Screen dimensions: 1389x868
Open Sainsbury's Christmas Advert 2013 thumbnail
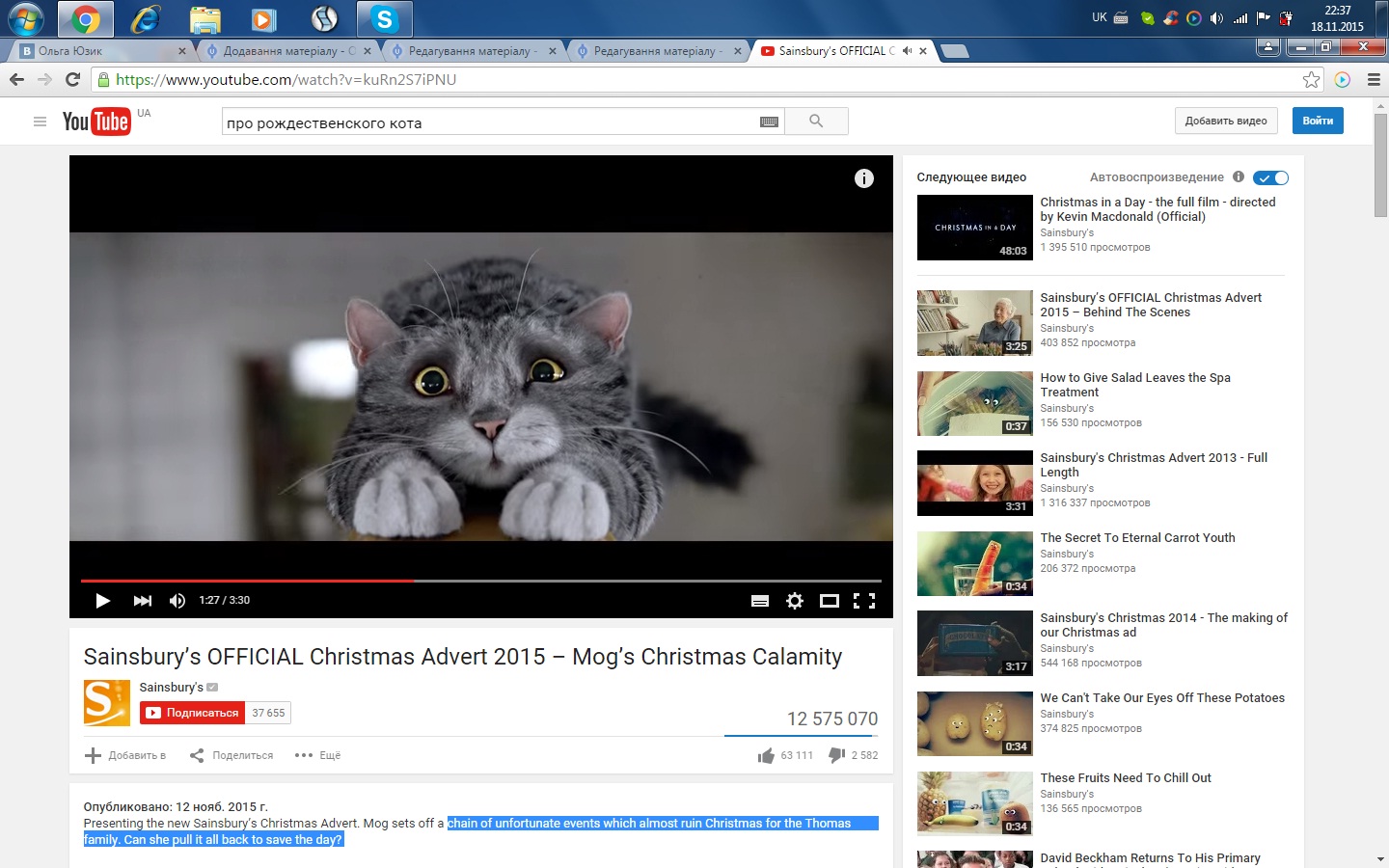(974, 483)
